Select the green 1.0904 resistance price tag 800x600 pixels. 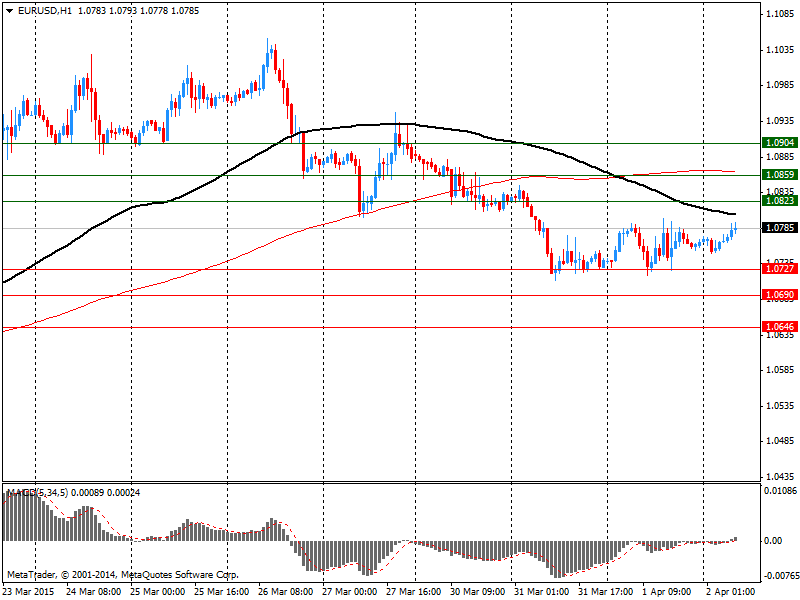coord(780,143)
